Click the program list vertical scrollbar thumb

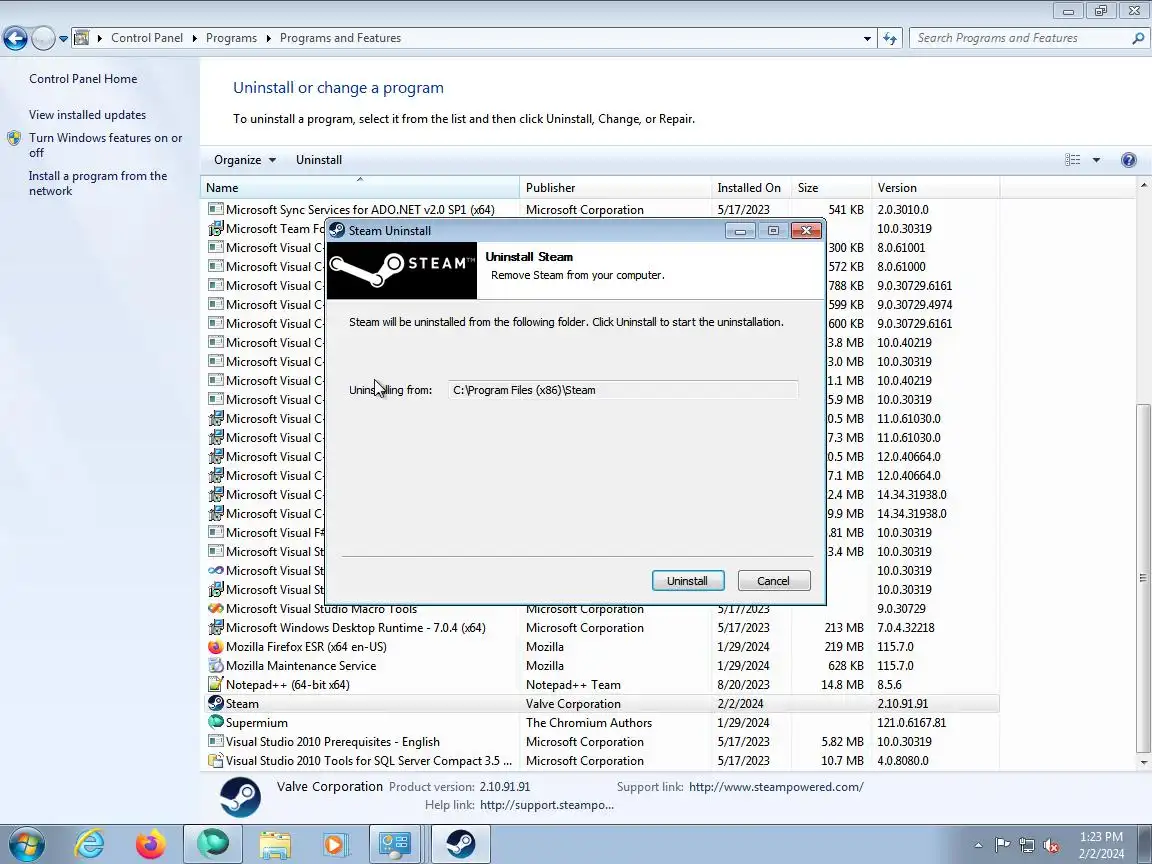pyautogui.click(x=1142, y=578)
